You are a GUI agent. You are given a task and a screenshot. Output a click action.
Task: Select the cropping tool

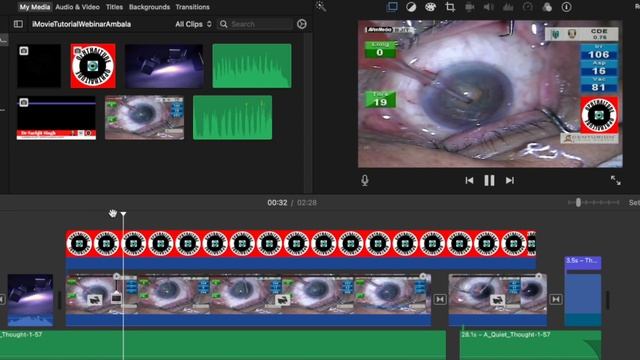450,7
